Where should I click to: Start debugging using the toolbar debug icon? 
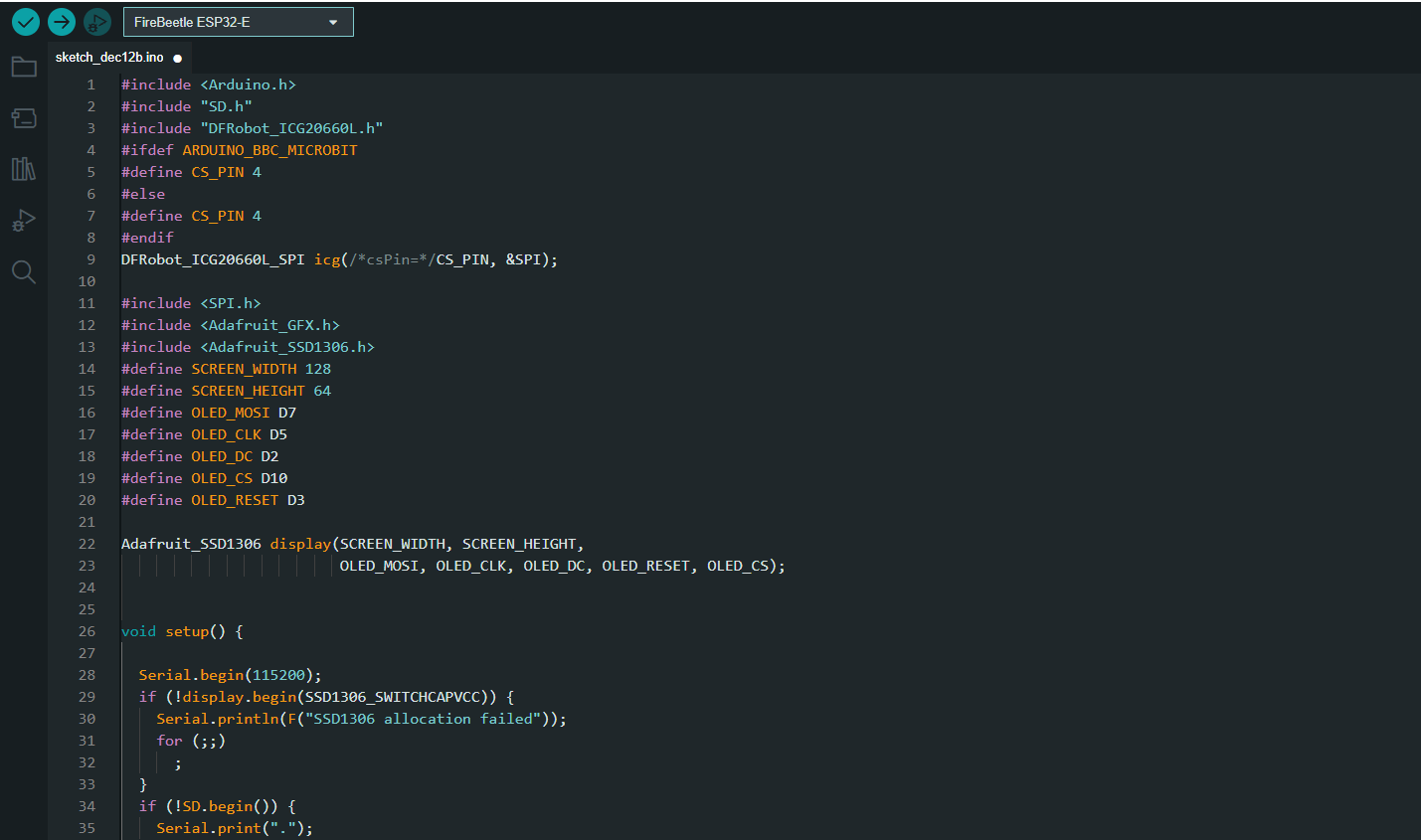pos(96,21)
